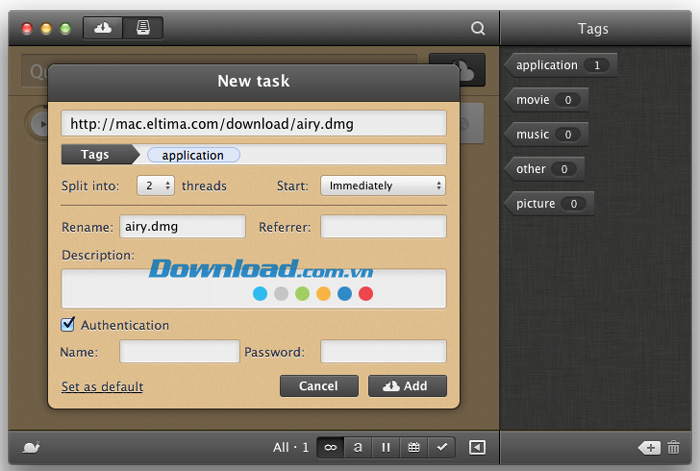The width and height of the screenshot is (700, 471).
Task: Select the movie tag in sidebar
Action: pyautogui.click(x=546, y=100)
